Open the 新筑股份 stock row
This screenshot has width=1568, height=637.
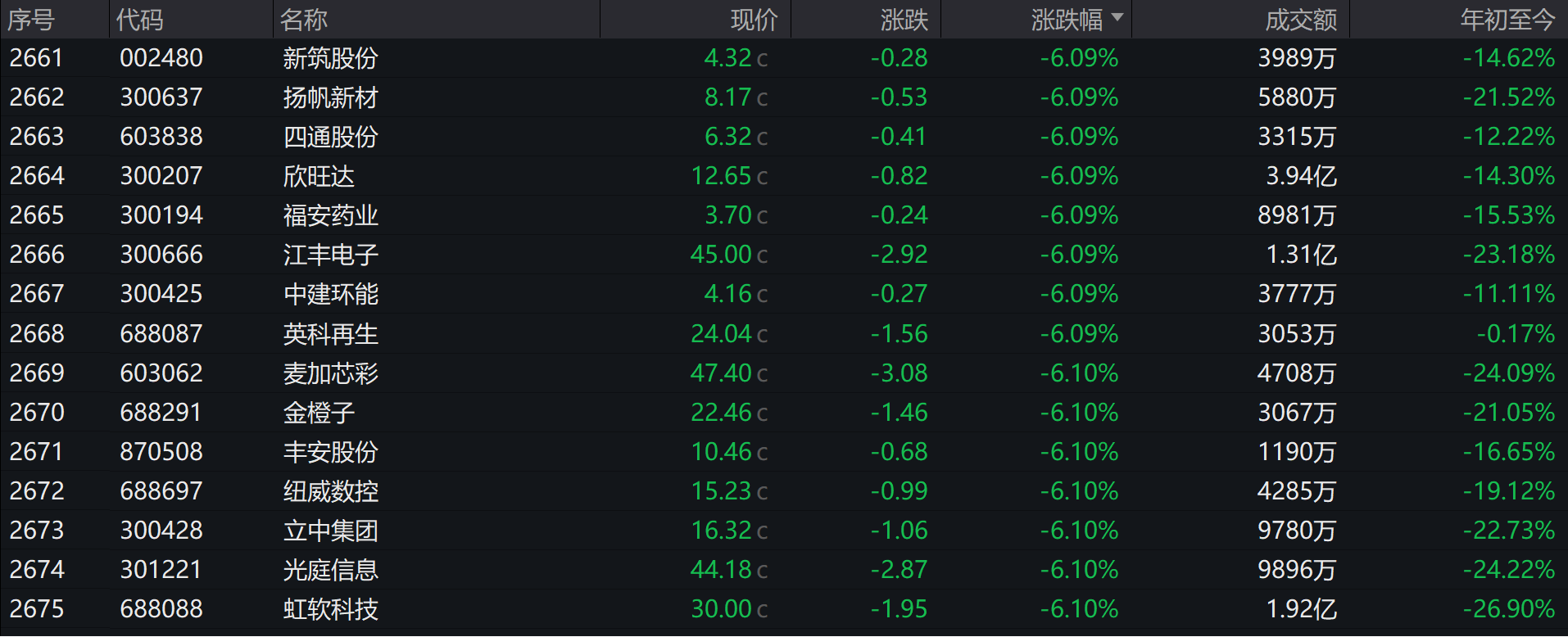330,58
